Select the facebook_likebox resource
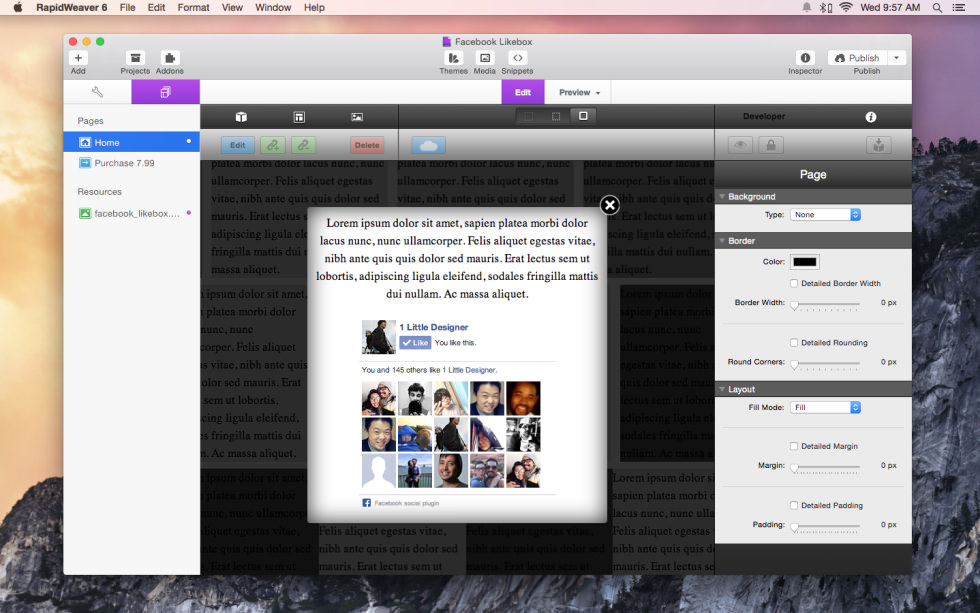Image resolution: width=980 pixels, height=613 pixels. pyautogui.click(x=131, y=214)
